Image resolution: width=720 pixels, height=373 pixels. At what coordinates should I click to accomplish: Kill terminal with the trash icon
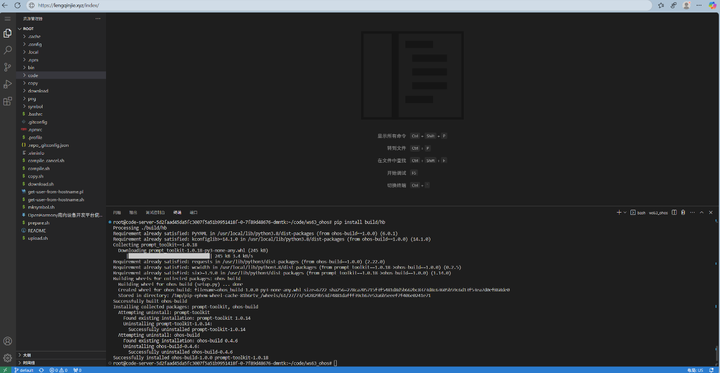tap(683, 213)
